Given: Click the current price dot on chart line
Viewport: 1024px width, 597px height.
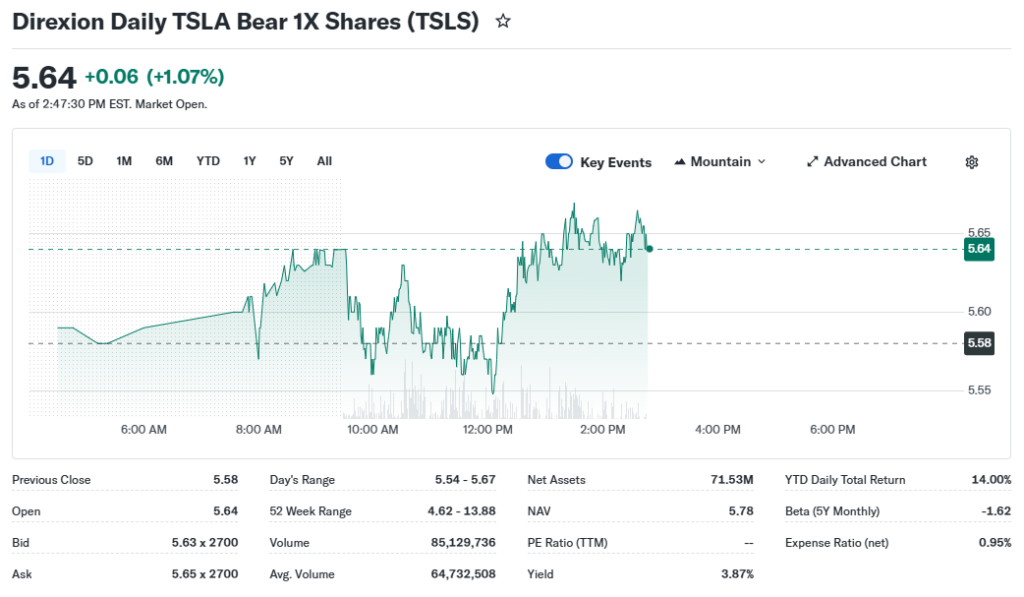Looking at the screenshot, I should pos(649,248).
